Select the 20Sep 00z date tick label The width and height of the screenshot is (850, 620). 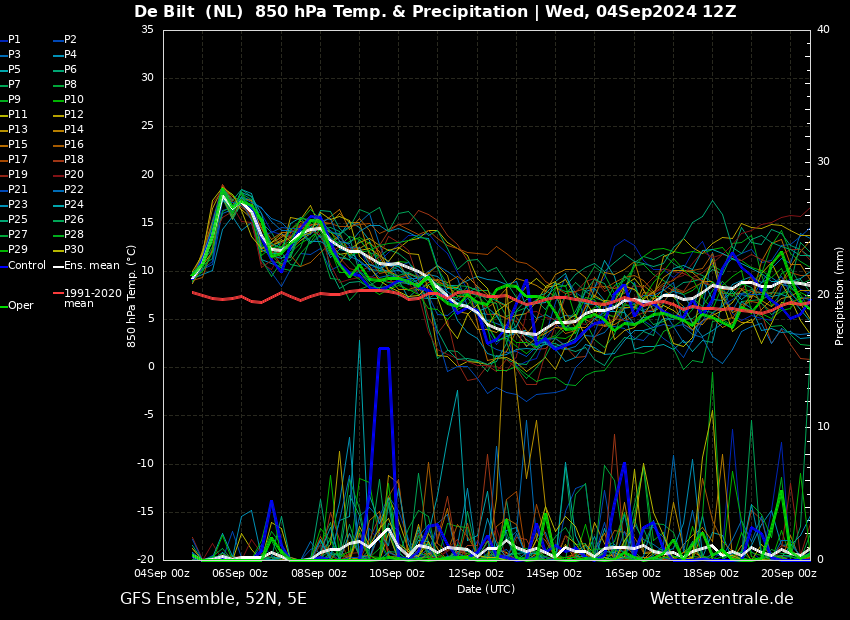point(789,573)
